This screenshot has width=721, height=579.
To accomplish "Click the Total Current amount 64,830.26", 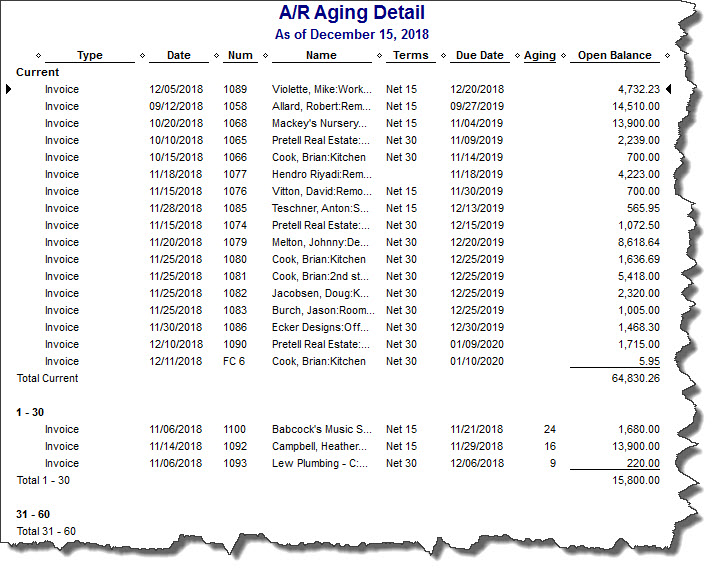I will pyautogui.click(x=632, y=379).
